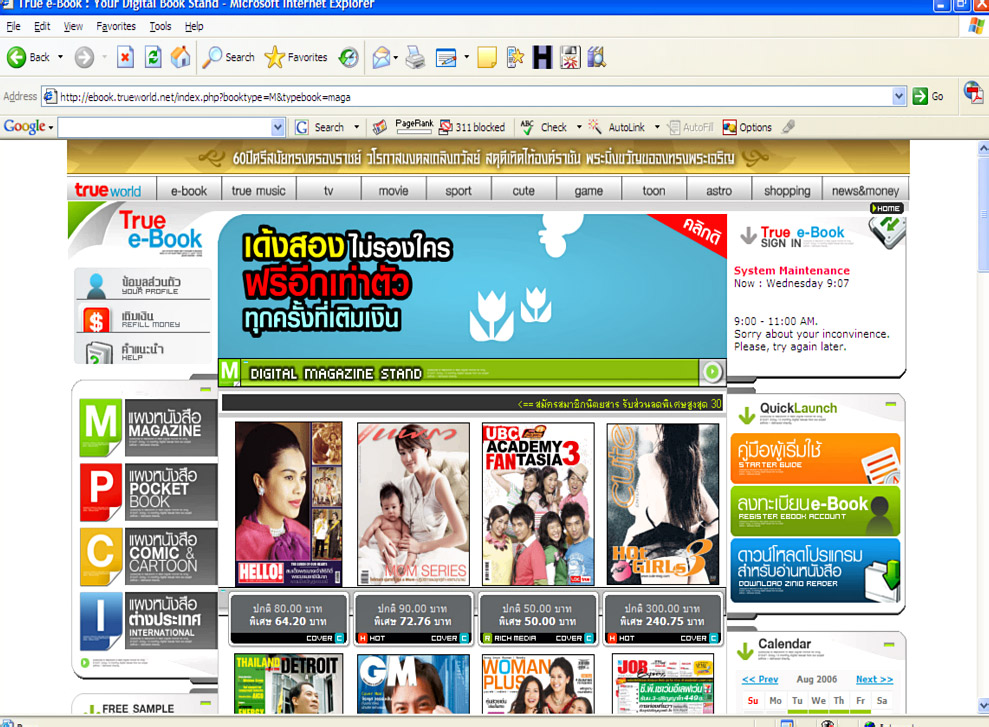989x727 pixels.
Task: Click the yellow C Comic & Cartoon icon
Action: [100, 555]
